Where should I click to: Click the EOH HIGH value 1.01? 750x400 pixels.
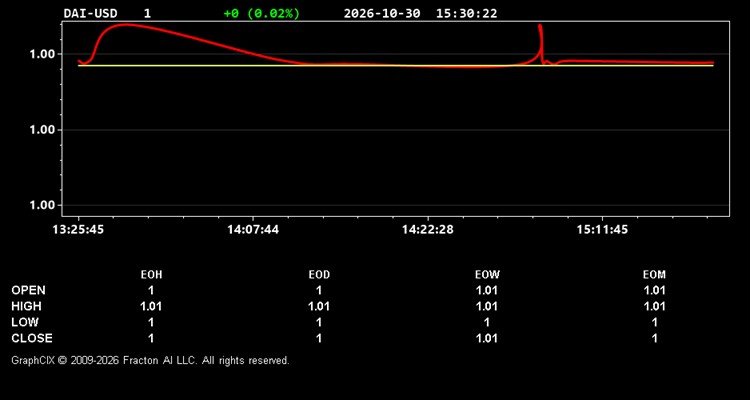[151, 306]
